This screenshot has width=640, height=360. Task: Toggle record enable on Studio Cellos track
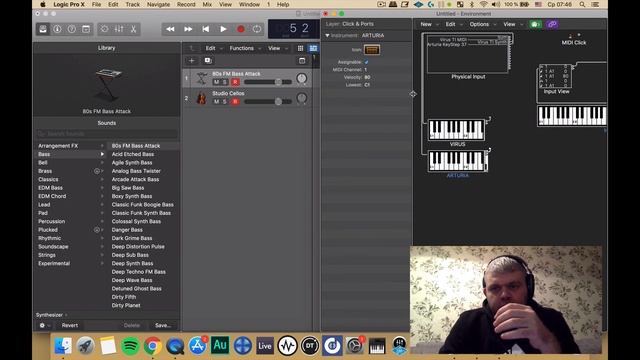[x=235, y=101]
